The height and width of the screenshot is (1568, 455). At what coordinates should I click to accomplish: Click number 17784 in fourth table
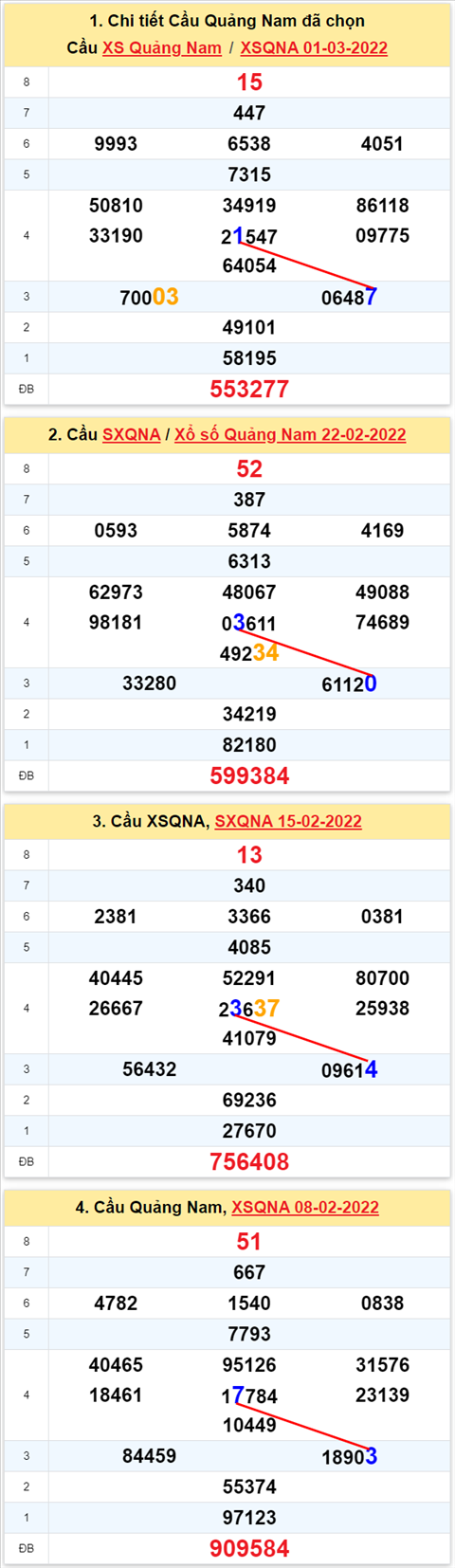tap(249, 1395)
